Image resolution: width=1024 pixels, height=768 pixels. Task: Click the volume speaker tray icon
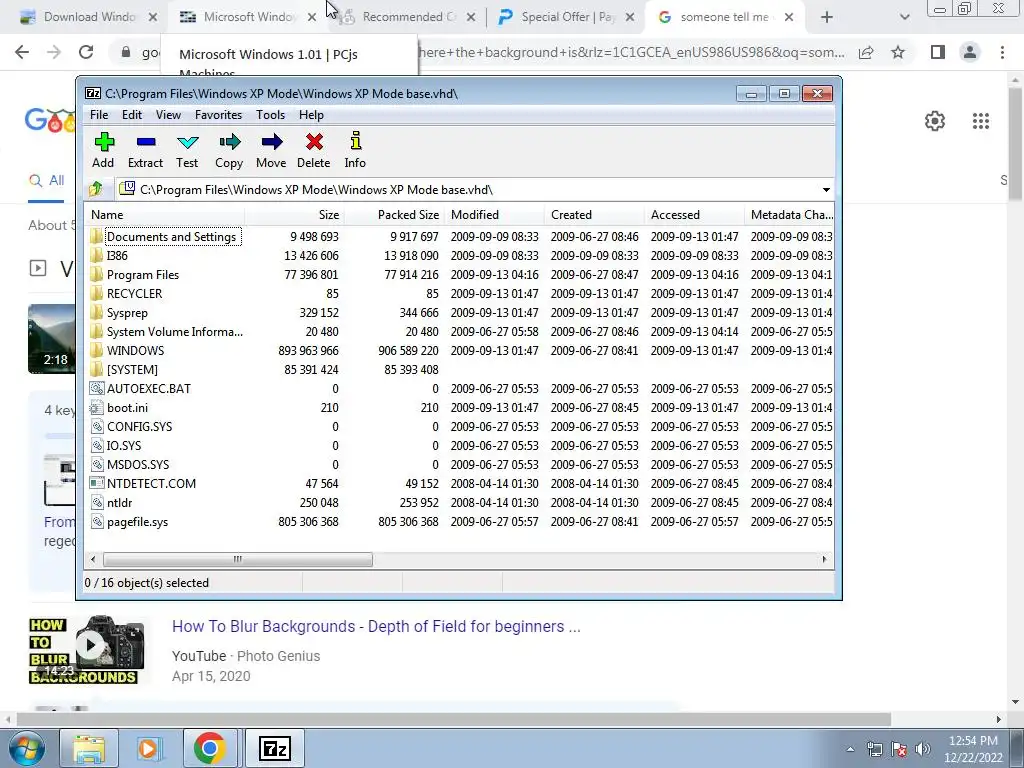tap(923, 749)
